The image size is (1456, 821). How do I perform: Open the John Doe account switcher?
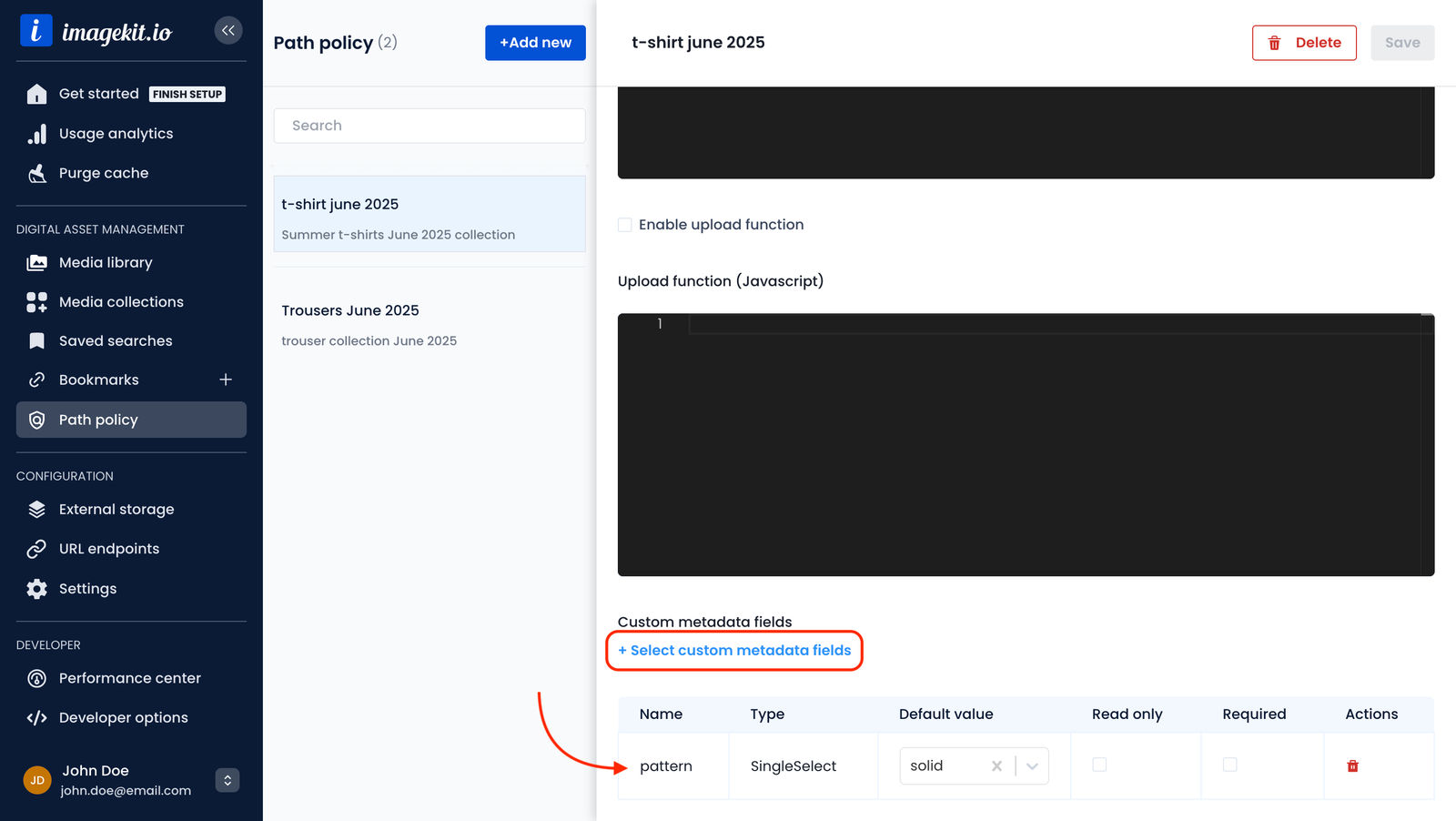tap(227, 780)
